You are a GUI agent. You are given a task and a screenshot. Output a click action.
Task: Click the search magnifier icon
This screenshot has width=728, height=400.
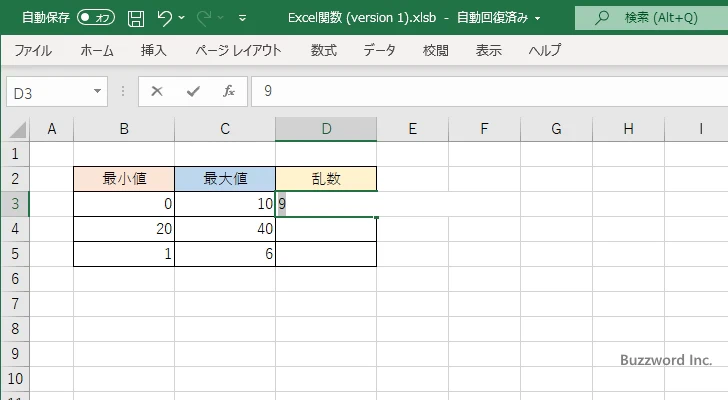(602, 18)
